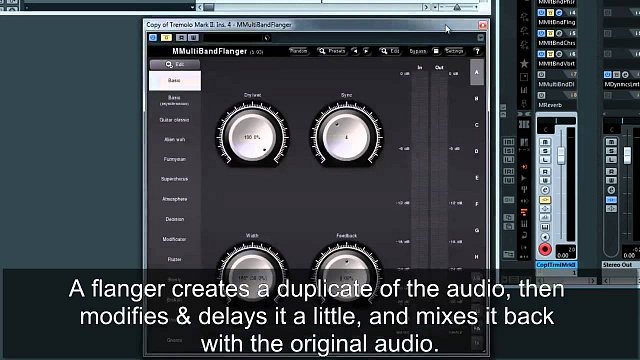Open the MMultiBndDl insert slot
The width and height of the screenshot is (640, 360).
coord(557,84)
